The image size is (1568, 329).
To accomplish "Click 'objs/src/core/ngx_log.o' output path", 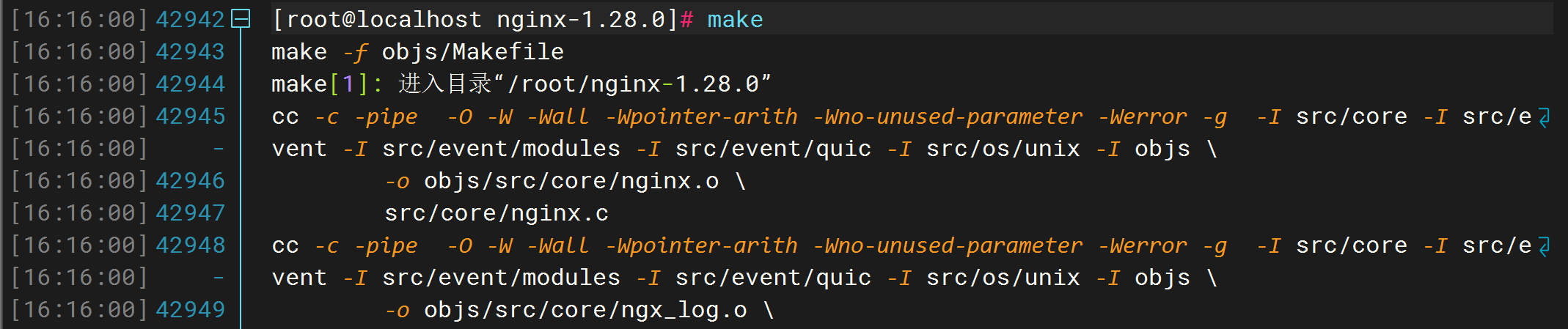I will (585, 310).
